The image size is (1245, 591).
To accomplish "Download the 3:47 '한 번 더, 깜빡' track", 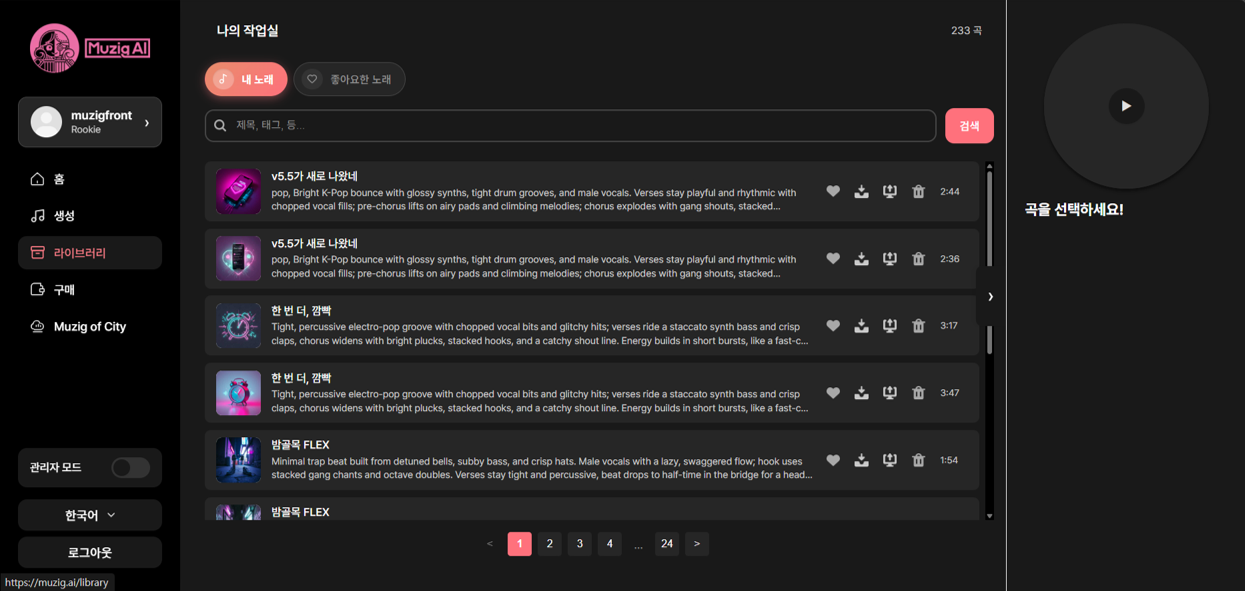I will click(861, 393).
